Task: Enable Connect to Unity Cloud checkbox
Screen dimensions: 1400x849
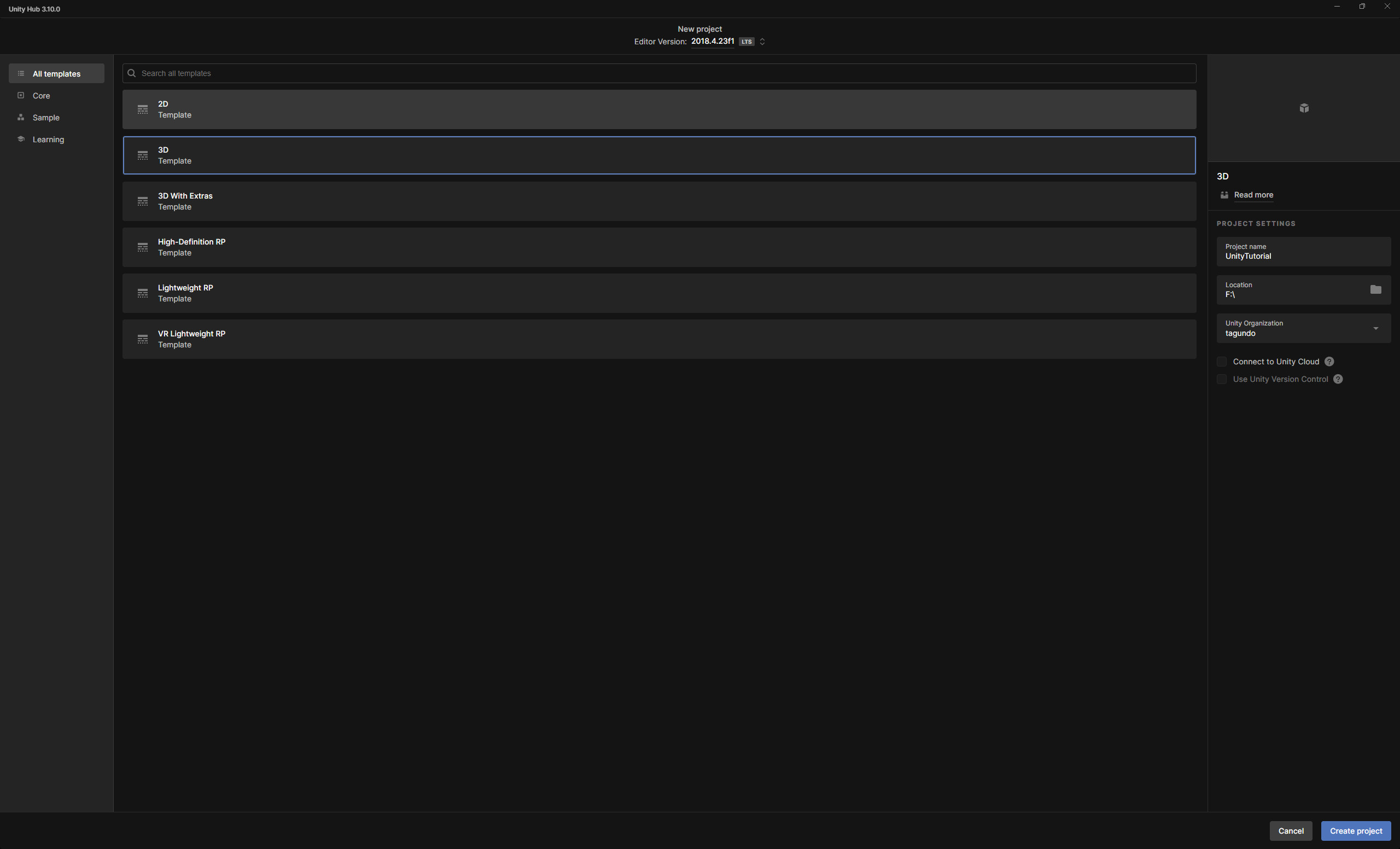Action: (1222, 362)
